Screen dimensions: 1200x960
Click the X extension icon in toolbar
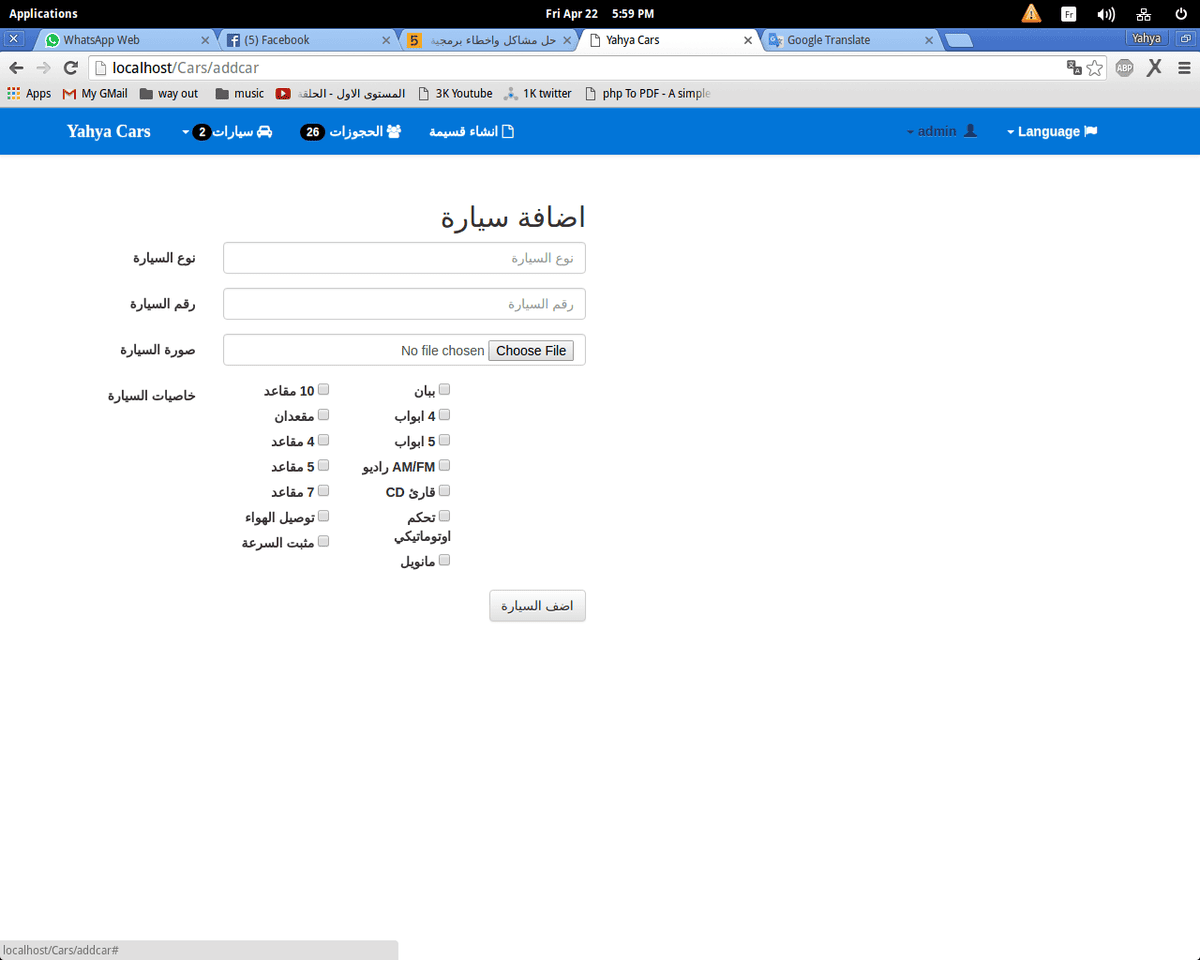pyautogui.click(x=1154, y=68)
